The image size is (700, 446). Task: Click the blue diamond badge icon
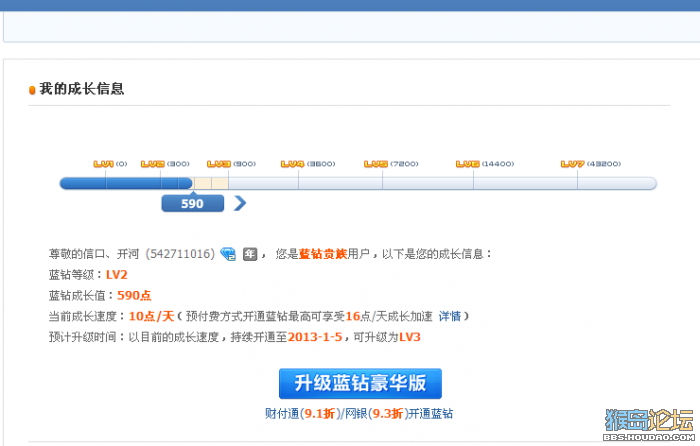pyautogui.click(x=228, y=254)
